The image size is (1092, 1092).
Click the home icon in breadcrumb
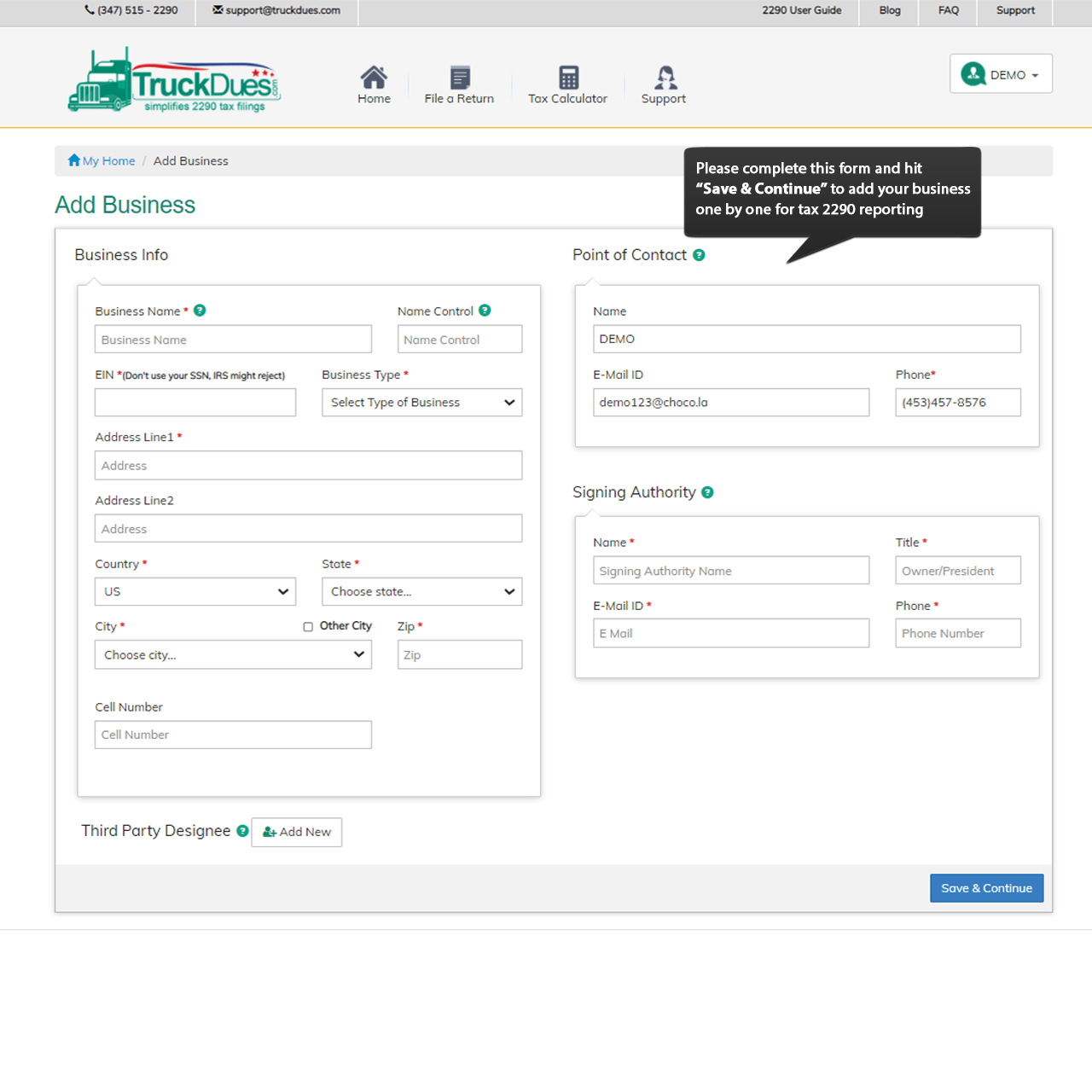74,160
